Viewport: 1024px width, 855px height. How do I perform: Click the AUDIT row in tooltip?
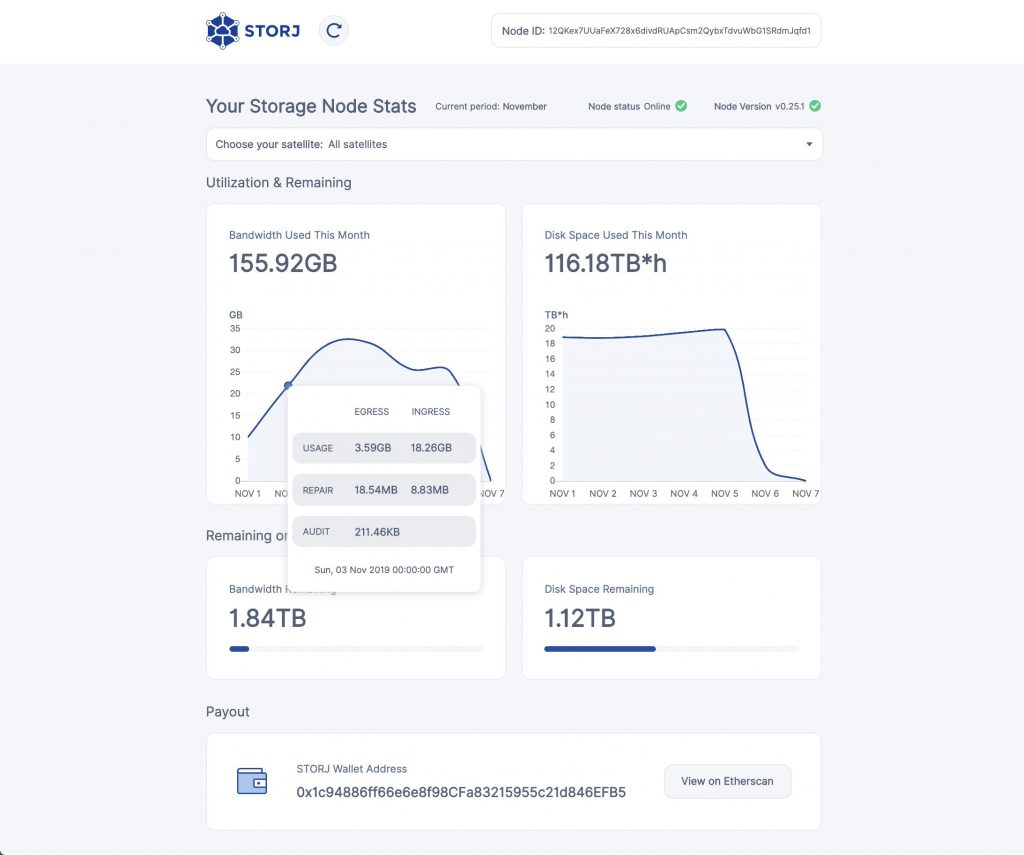coord(384,532)
